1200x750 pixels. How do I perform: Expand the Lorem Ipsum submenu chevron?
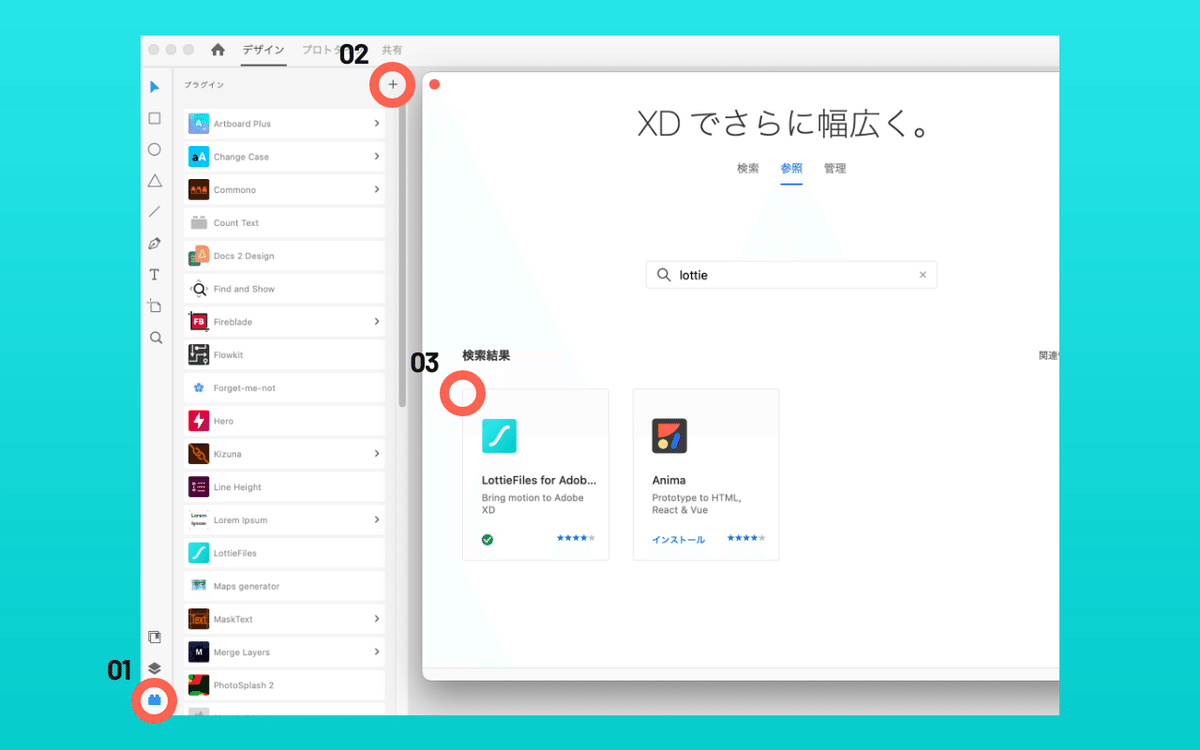coord(377,520)
